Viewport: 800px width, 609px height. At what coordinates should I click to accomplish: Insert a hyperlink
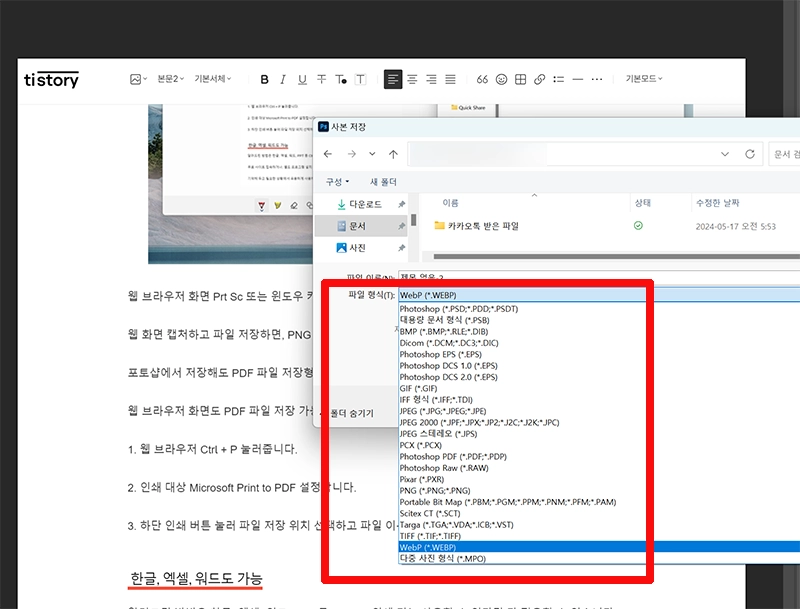coord(539,79)
